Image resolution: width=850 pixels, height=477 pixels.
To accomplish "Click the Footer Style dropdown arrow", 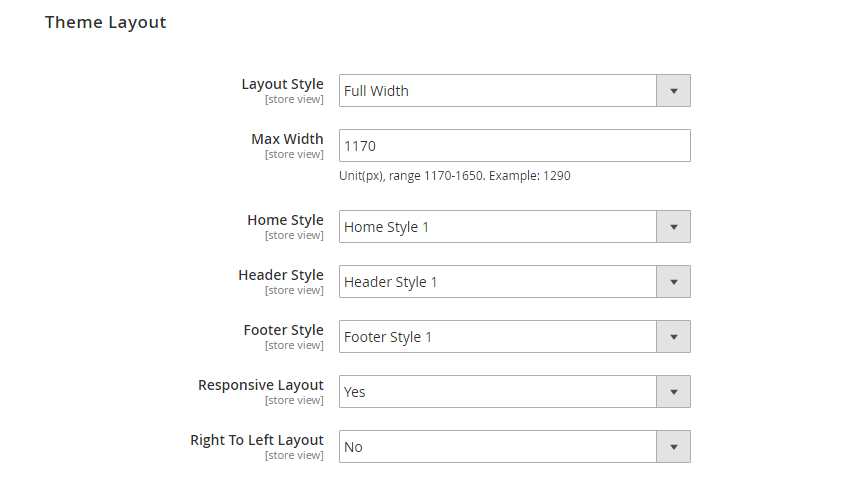I will (x=673, y=337).
